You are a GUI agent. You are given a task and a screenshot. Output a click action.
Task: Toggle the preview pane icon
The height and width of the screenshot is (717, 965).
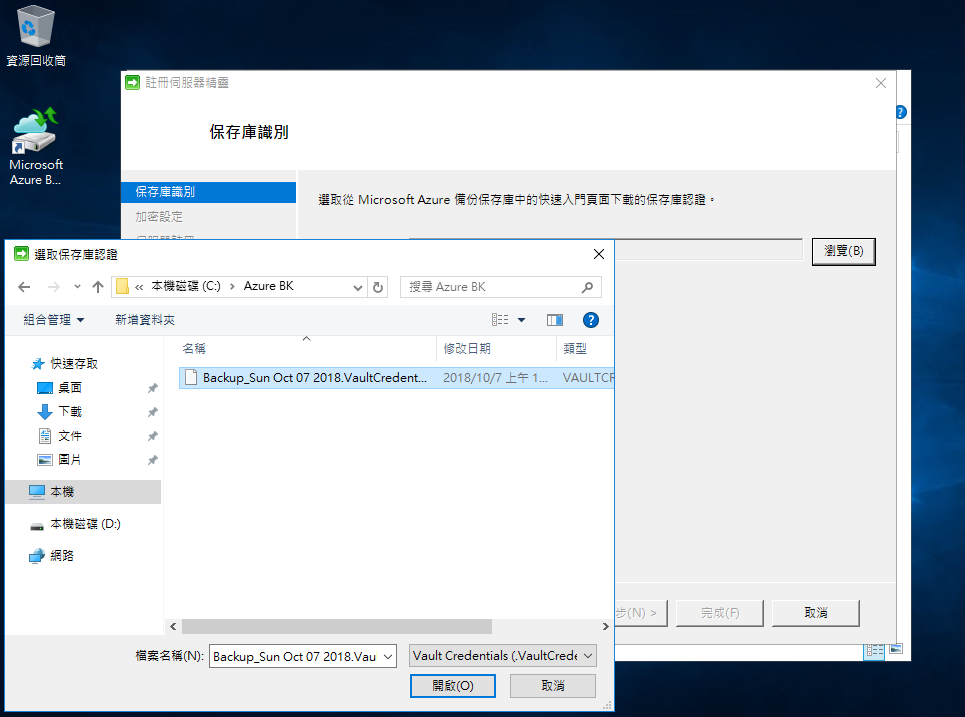[x=555, y=319]
